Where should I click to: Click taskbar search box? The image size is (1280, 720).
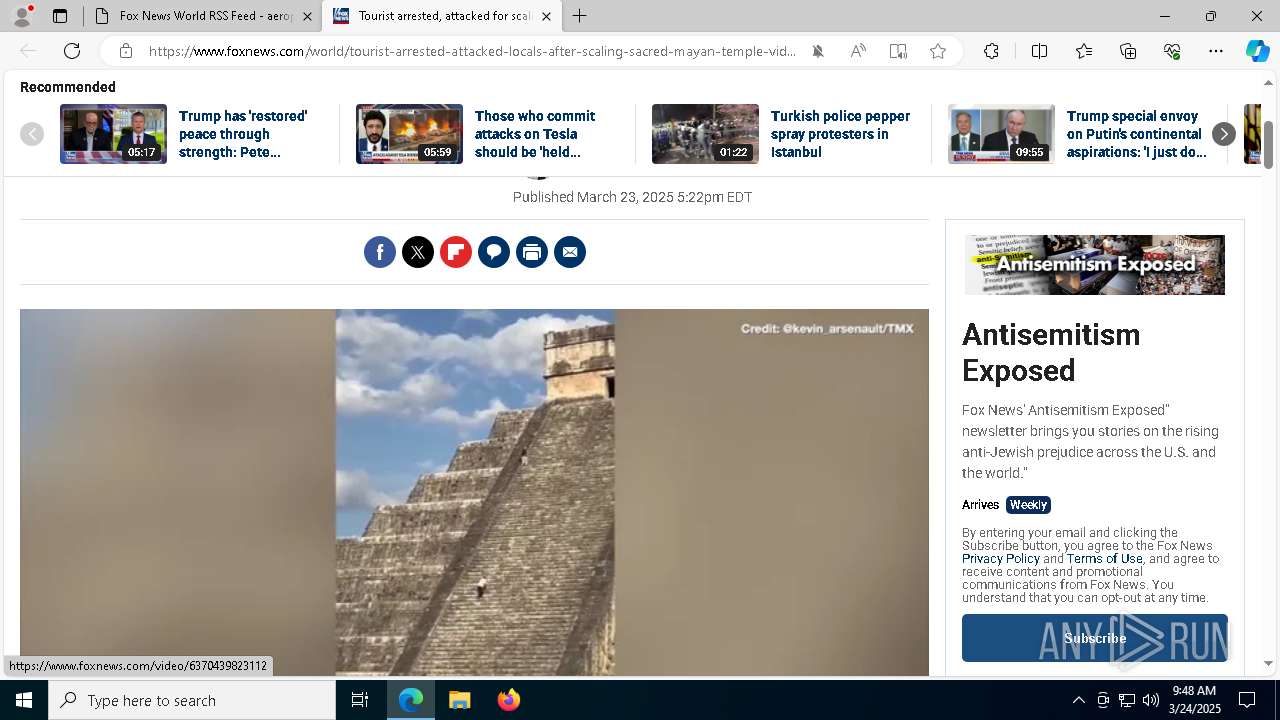point(192,700)
